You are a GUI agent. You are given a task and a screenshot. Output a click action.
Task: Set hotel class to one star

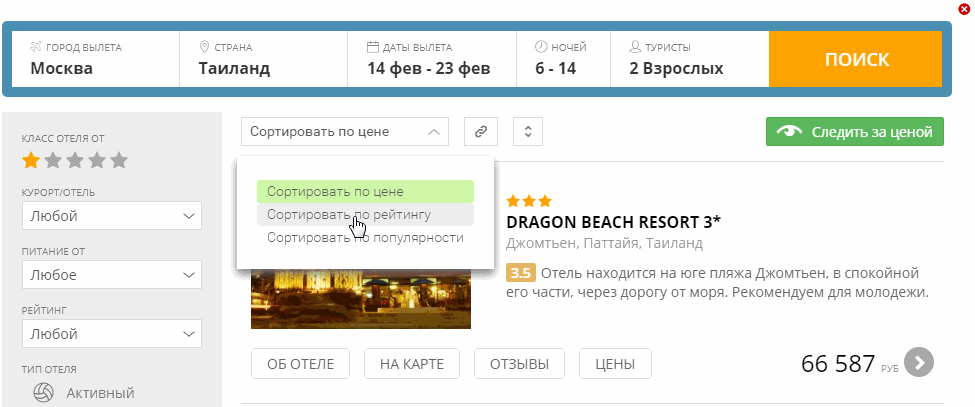click(x=31, y=160)
